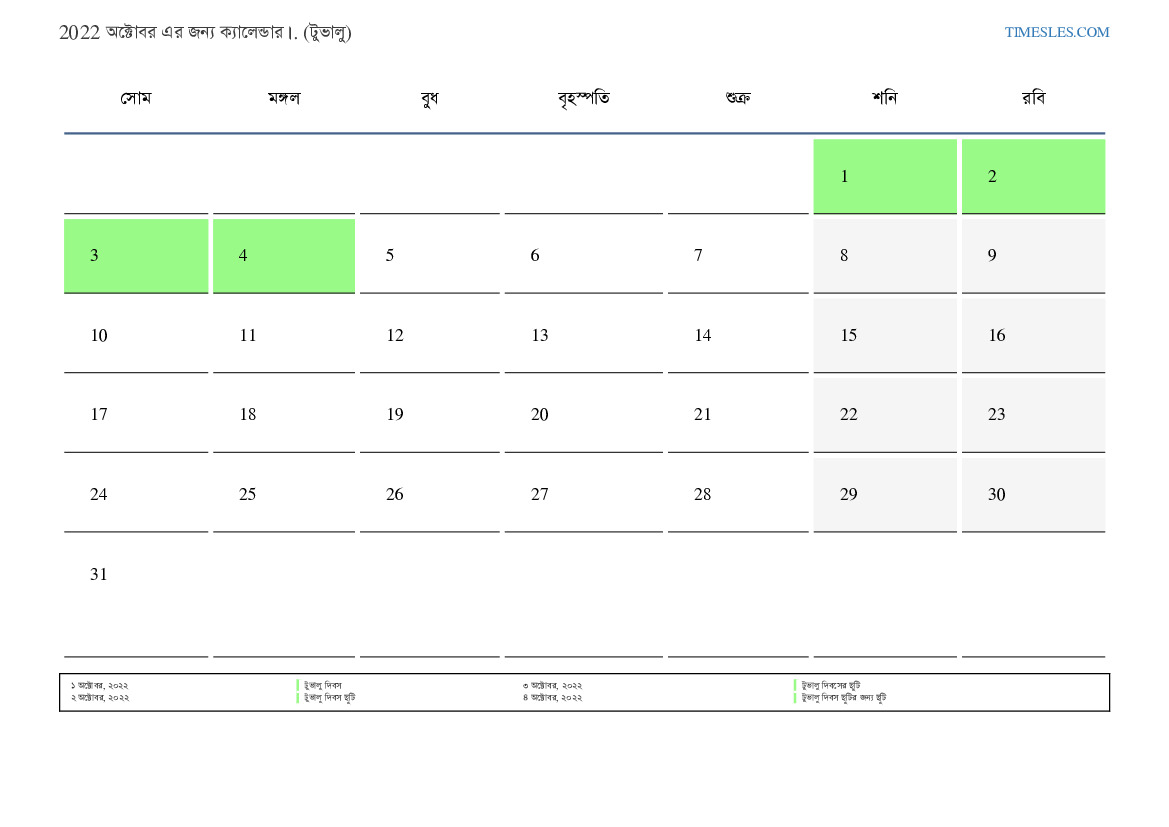This screenshot has width=1169, height=827.
Task: Click the highlighted date 3 cell
Action: tap(136, 256)
